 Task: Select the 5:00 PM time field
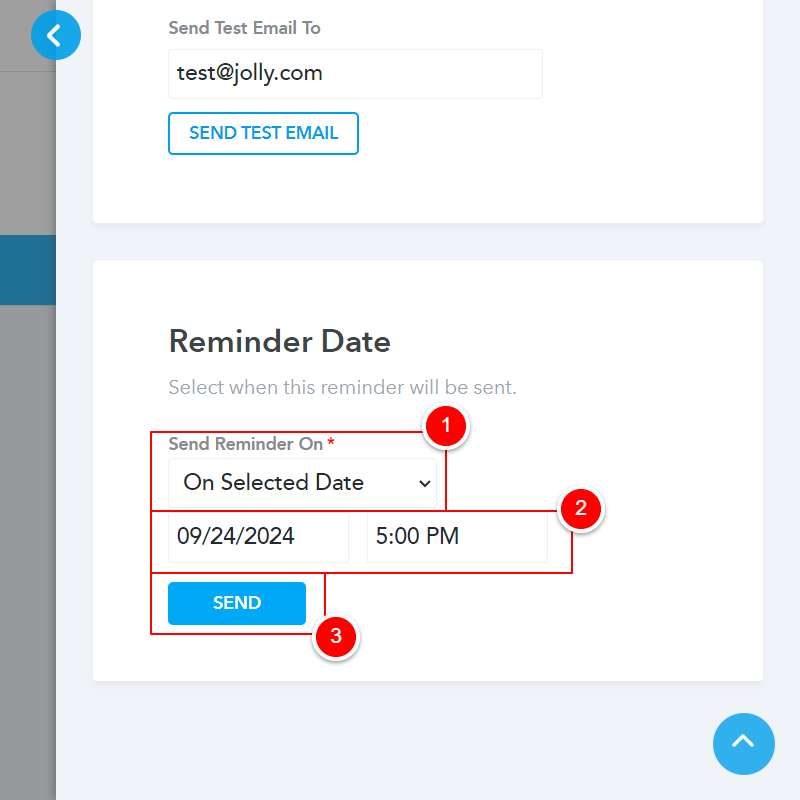(457, 536)
